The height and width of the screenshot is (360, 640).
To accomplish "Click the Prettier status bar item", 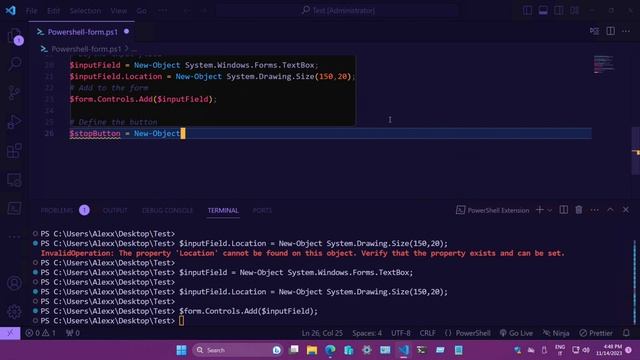I will point(596,333).
